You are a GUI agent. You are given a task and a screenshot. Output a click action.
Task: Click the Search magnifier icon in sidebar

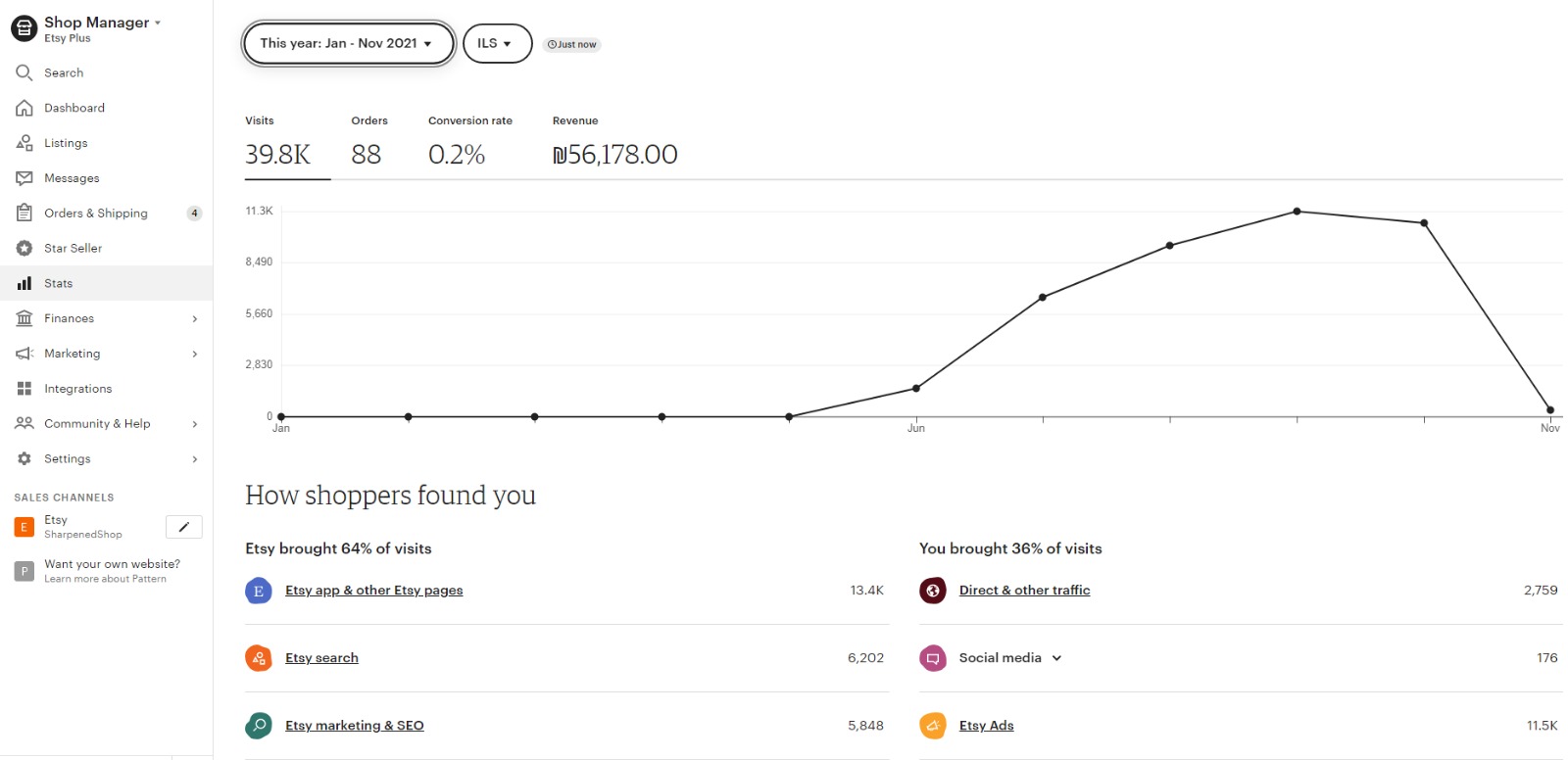point(24,72)
